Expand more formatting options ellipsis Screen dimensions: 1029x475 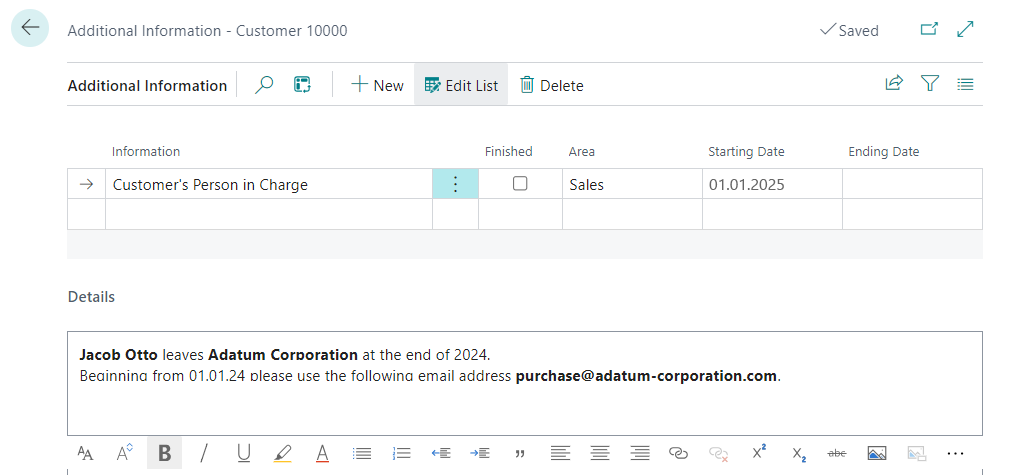coord(955,453)
